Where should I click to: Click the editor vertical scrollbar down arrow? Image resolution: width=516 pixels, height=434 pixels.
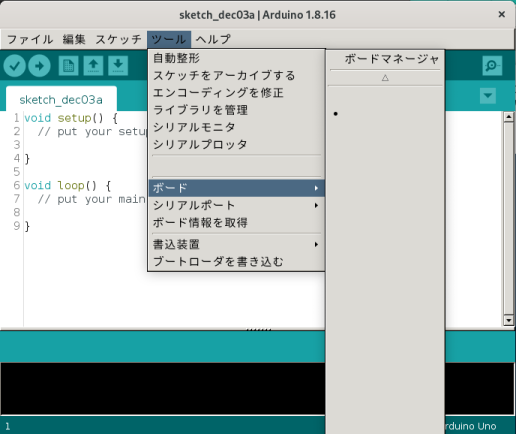(508, 320)
